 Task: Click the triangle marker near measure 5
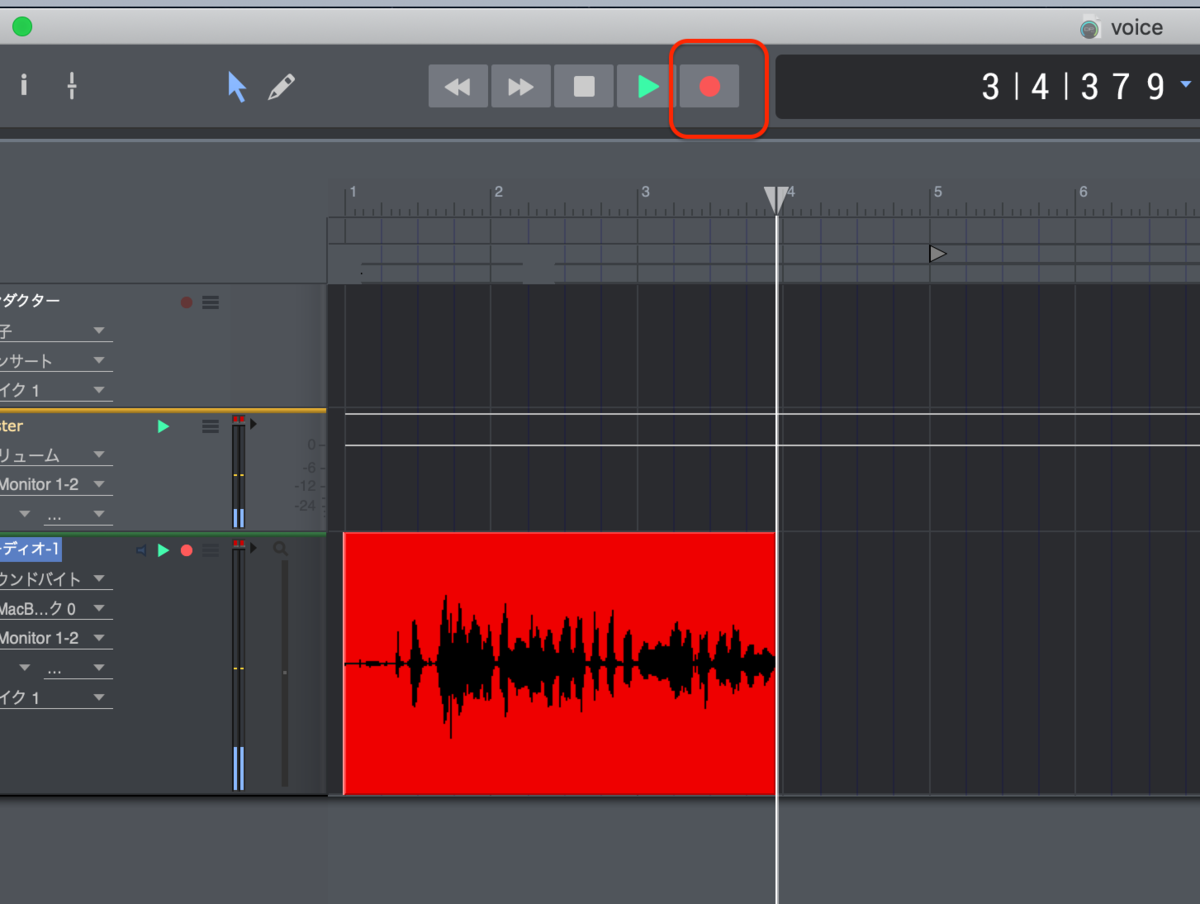(937, 254)
